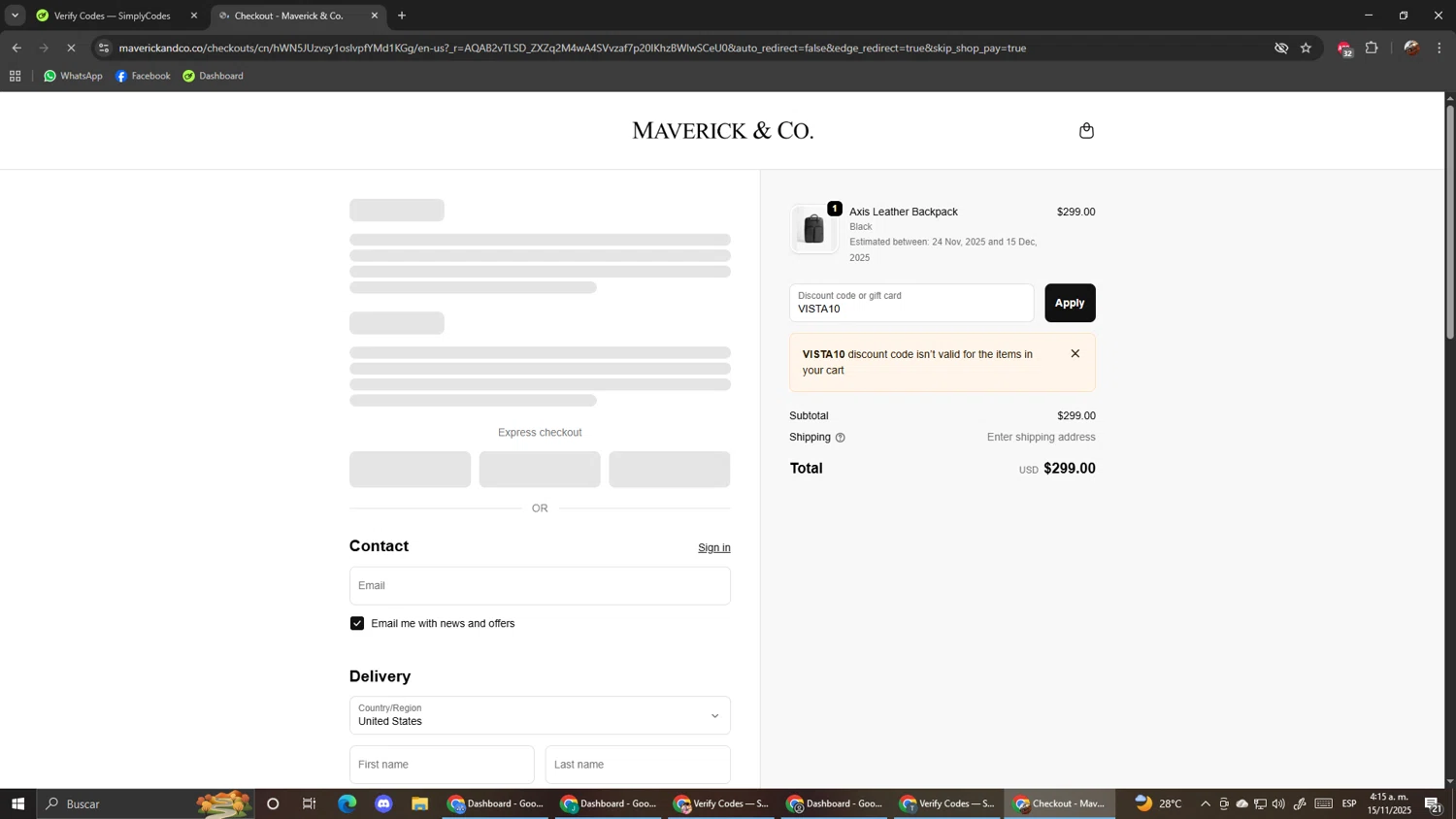This screenshot has height=819, width=1456.
Task: Open File Explorer from taskbar
Action: coord(420,803)
